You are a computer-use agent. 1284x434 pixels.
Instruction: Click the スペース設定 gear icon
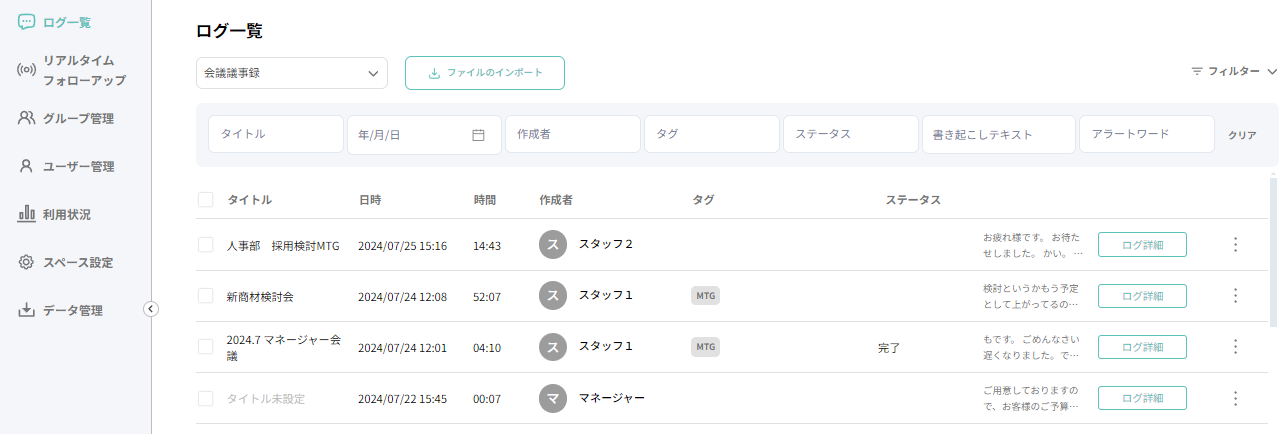(27, 262)
